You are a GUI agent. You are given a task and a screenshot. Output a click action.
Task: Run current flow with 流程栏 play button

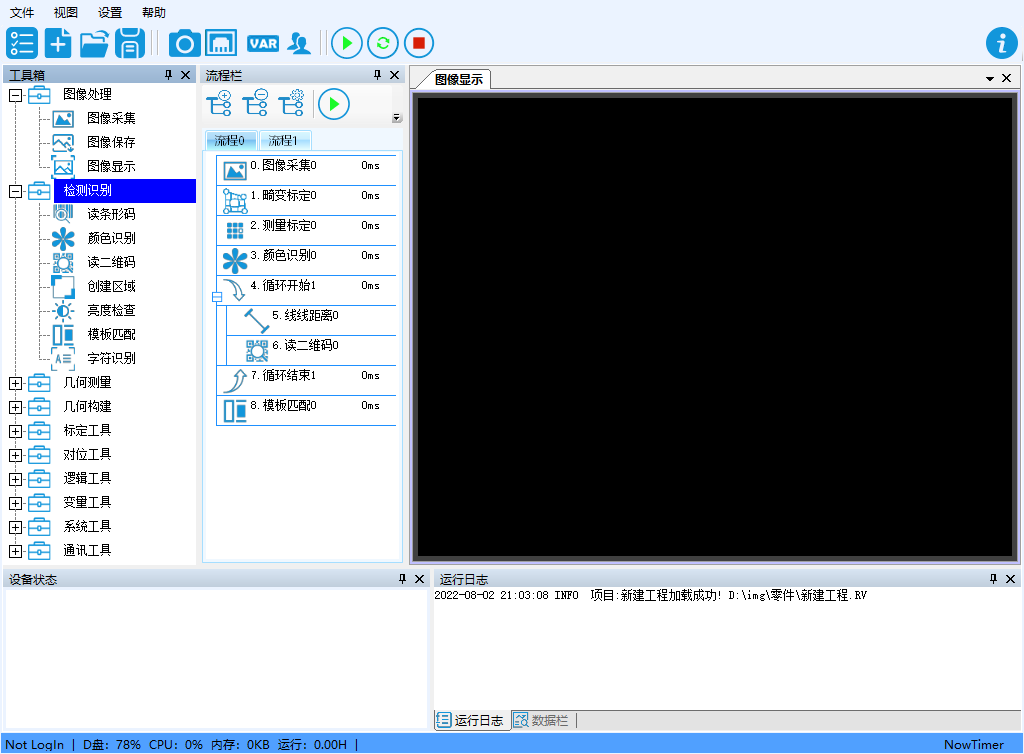pos(334,104)
